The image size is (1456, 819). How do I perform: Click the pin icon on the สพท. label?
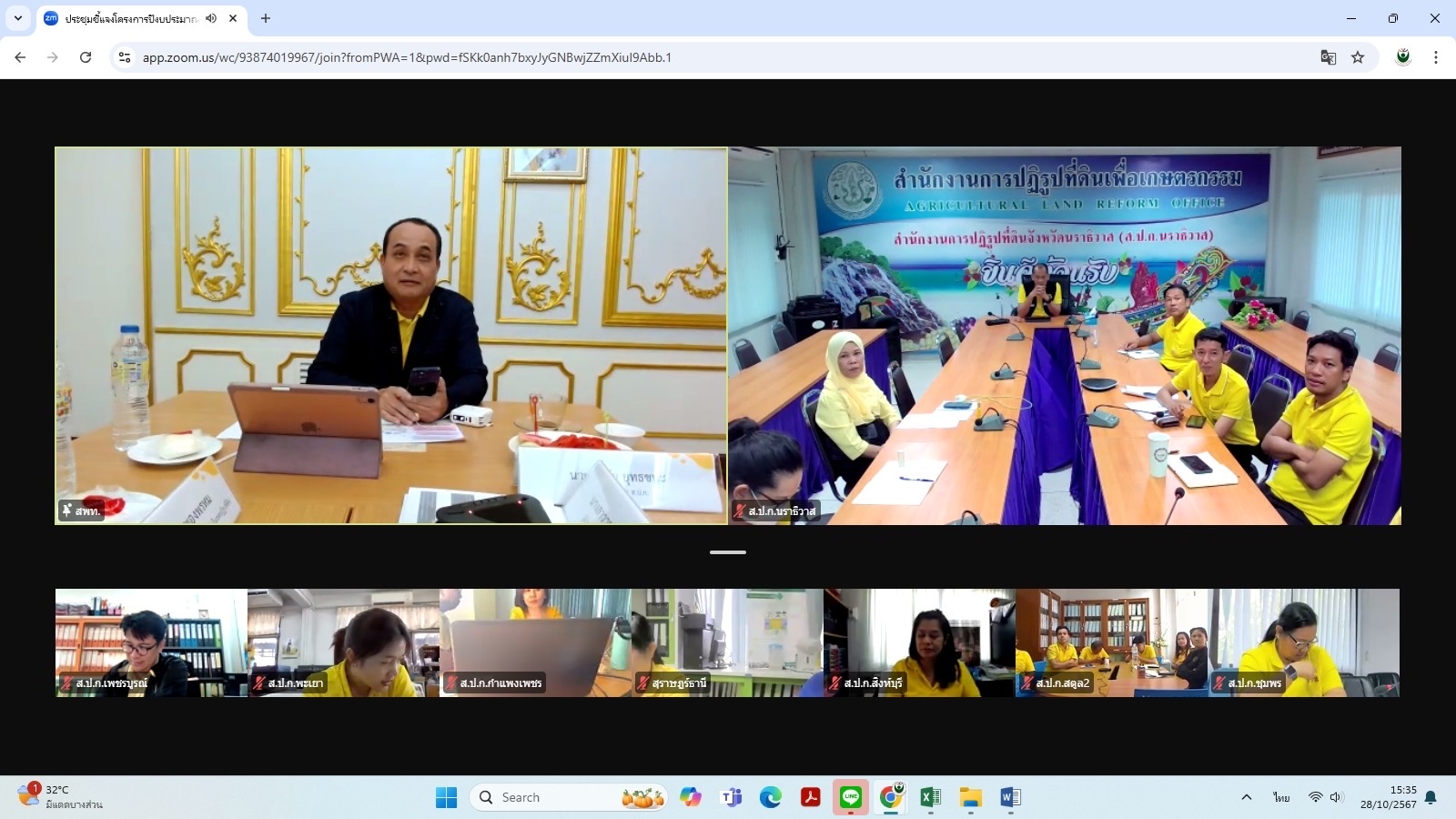click(67, 511)
